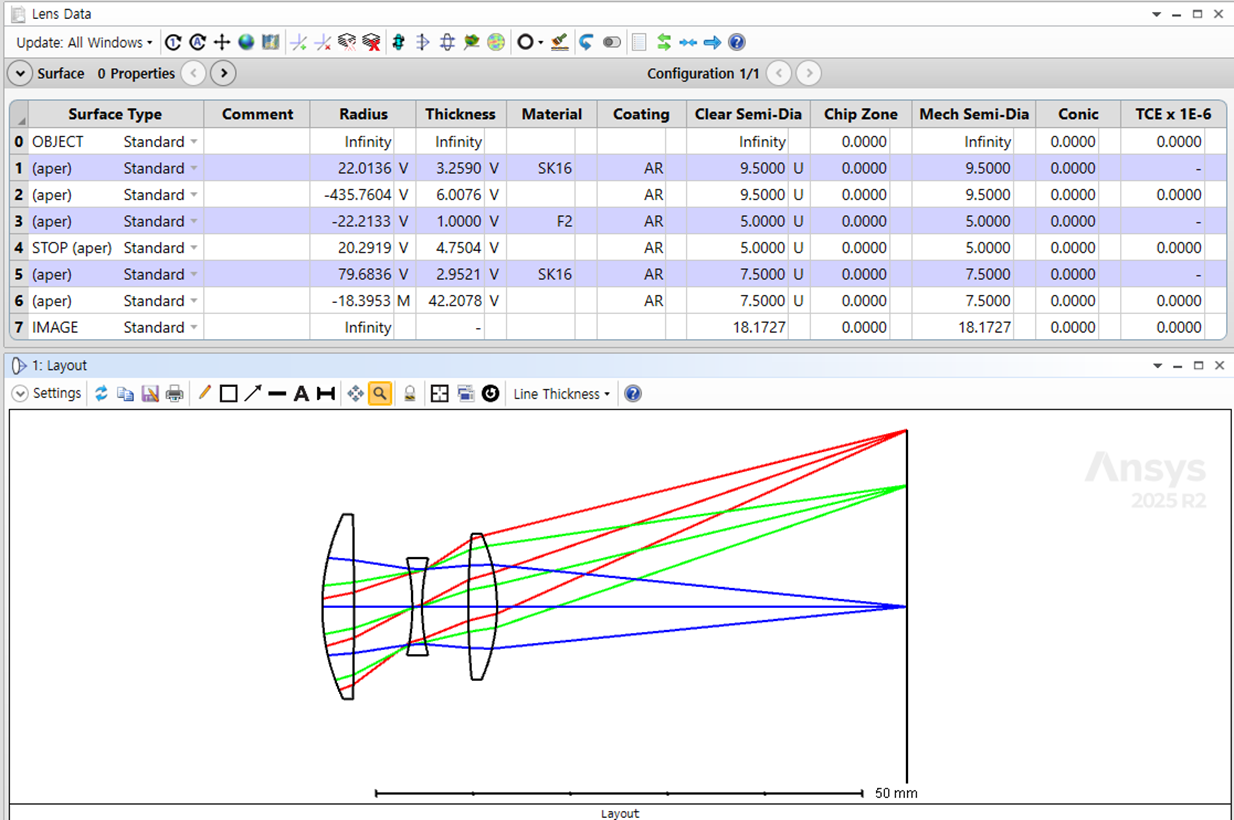Select the text annotation 'A' tool
1234x820 pixels.
[301, 394]
